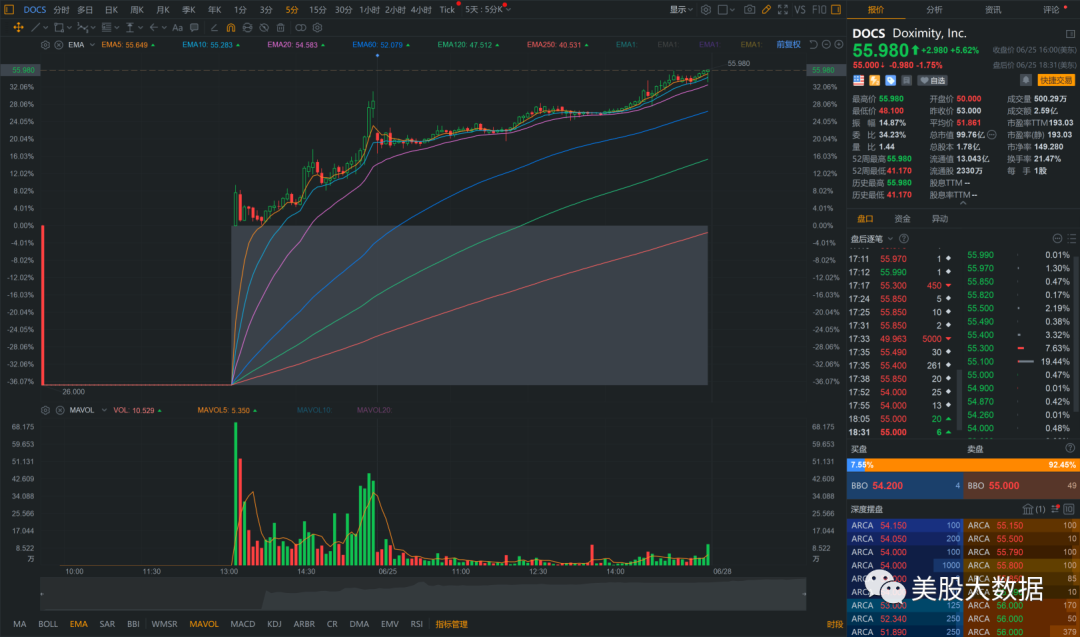
Task: Switch to the 分时 intraday chart
Action: pyautogui.click(x=61, y=10)
